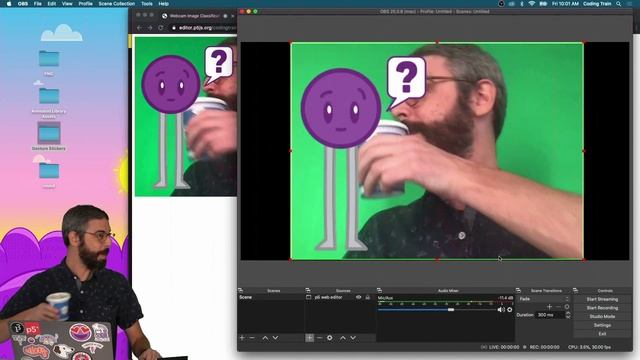The height and width of the screenshot is (360, 640).
Task: Toggle Studio Mode in Controls
Action: pyautogui.click(x=602, y=317)
